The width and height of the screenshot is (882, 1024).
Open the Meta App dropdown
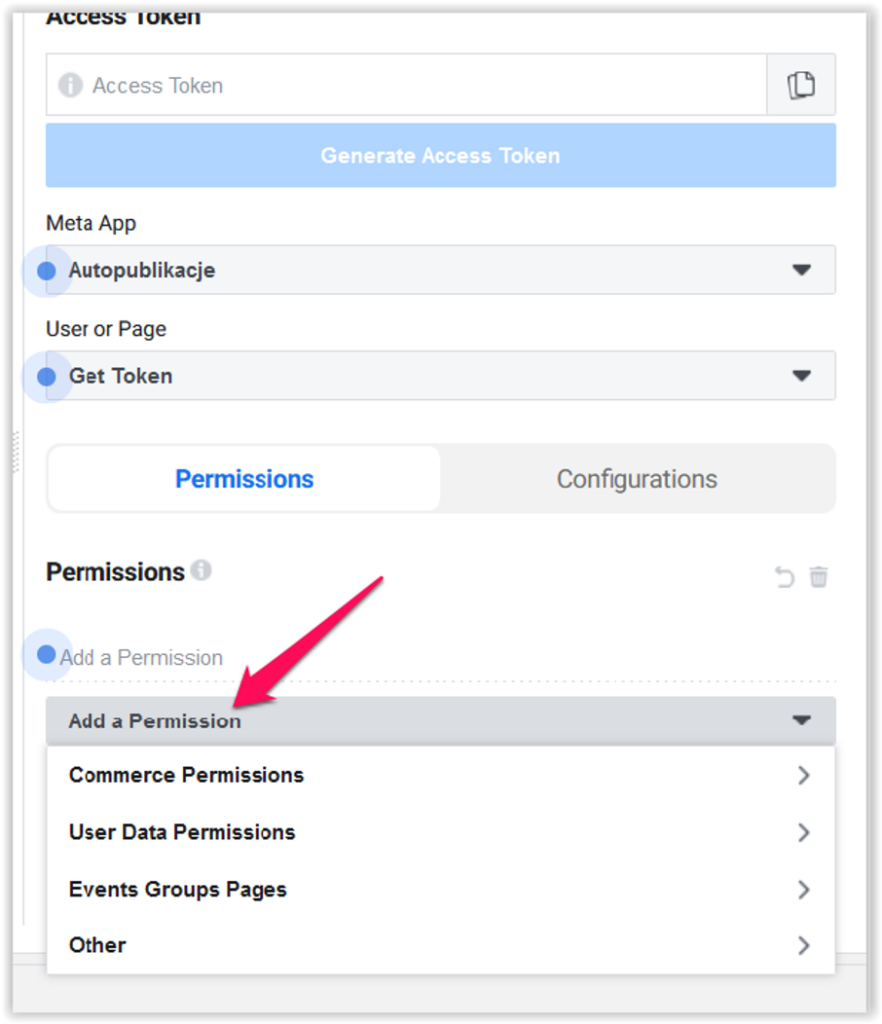coord(440,270)
